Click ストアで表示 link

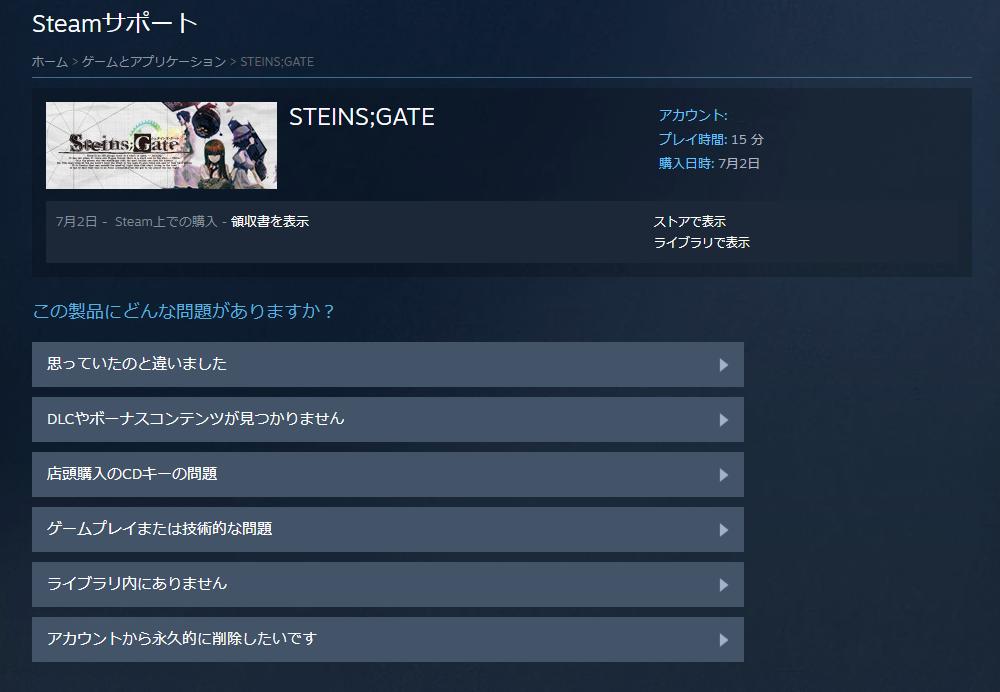[x=689, y=221]
